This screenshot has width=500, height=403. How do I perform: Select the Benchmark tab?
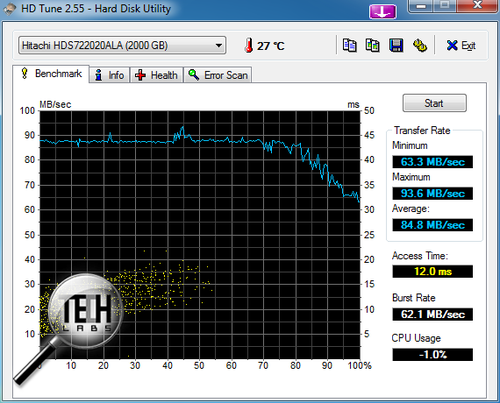point(51,73)
